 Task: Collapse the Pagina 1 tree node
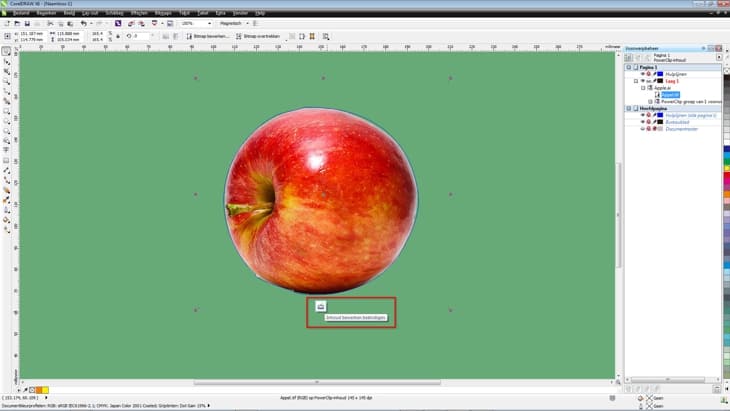click(x=629, y=68)
